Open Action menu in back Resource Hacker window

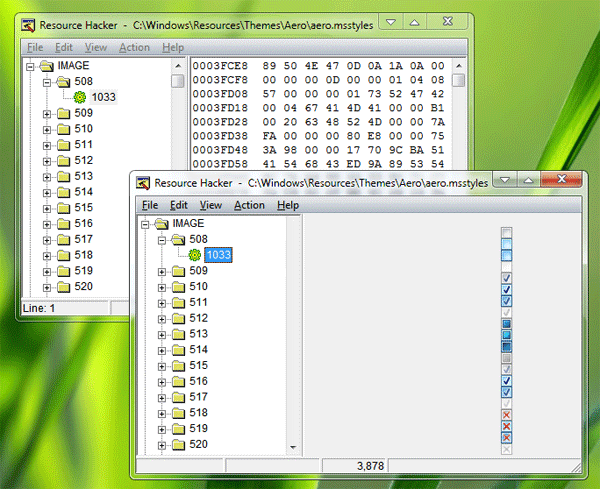click(134, 48)
